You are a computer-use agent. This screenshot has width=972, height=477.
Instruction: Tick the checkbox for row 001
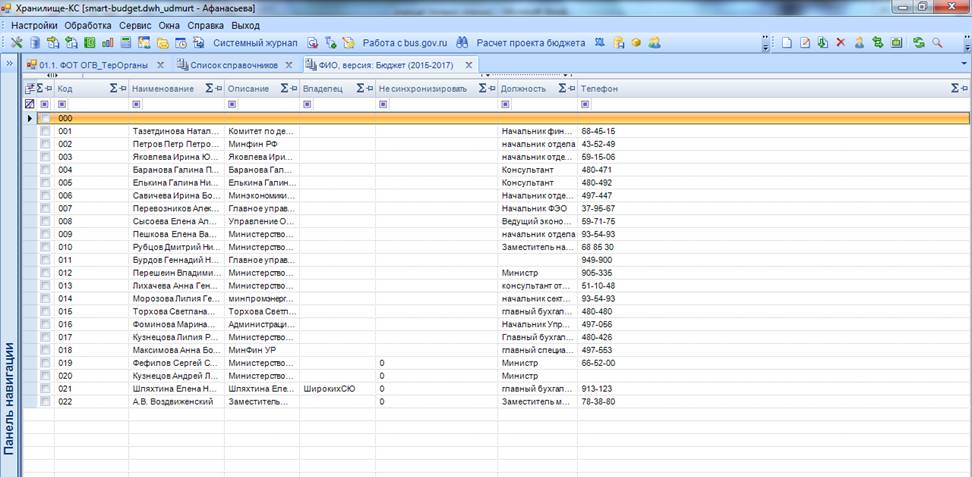[45, 131]
